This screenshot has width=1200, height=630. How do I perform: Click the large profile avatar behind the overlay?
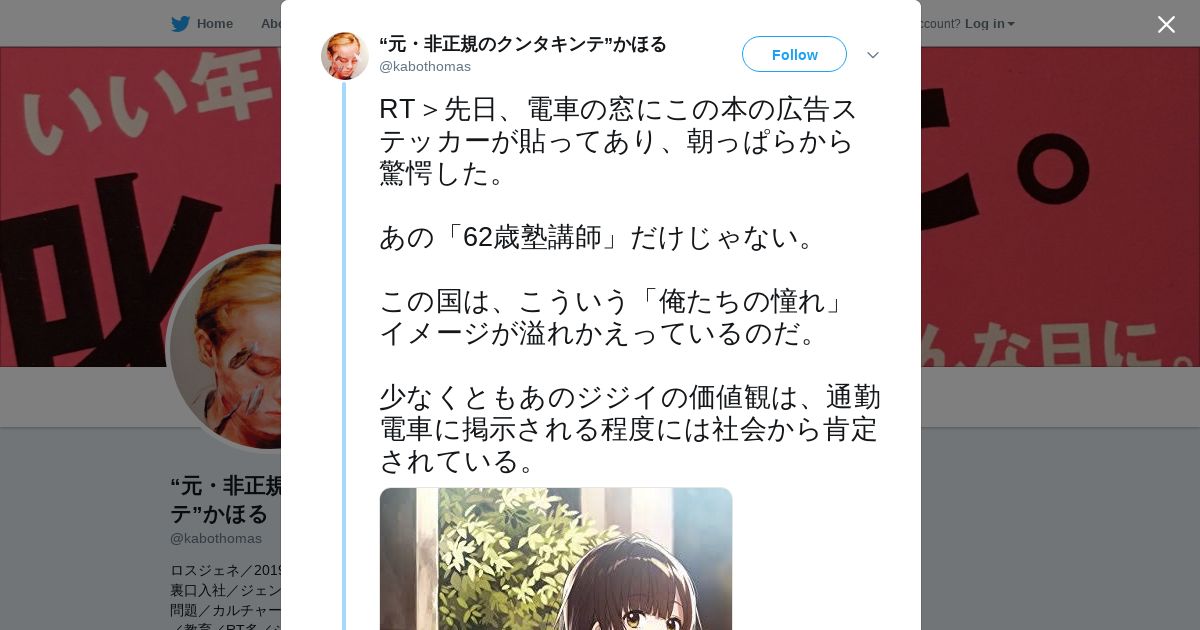click(x=225, y=349)
